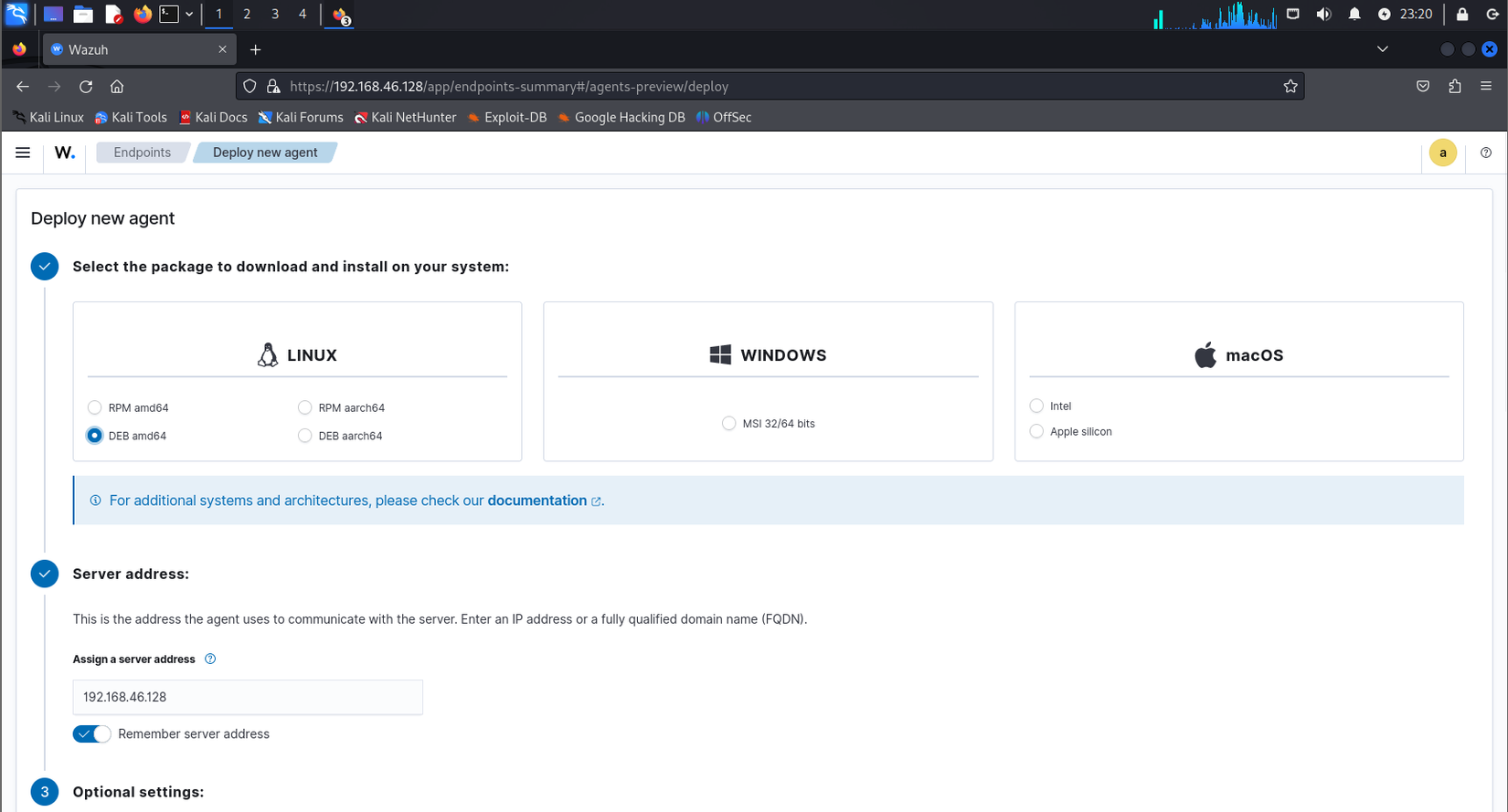View site security info via padlock icon
The height and width of the screenshot is (812, 1508).
(273, 86)
